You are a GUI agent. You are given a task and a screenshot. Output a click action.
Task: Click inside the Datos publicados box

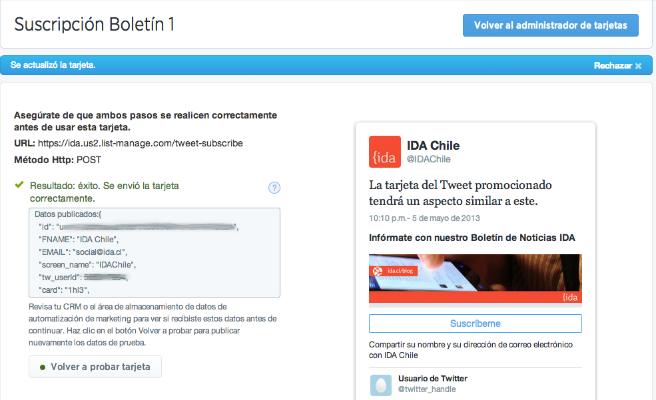click(x=154, y=253)
